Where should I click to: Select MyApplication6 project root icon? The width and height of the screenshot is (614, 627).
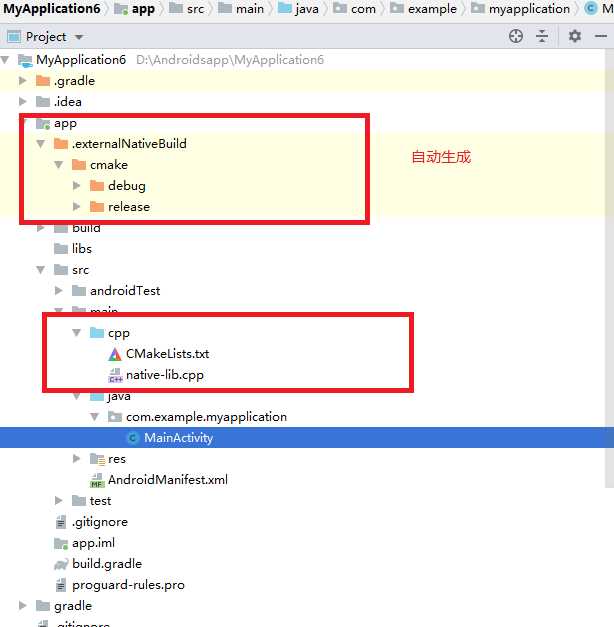[25, 60]
